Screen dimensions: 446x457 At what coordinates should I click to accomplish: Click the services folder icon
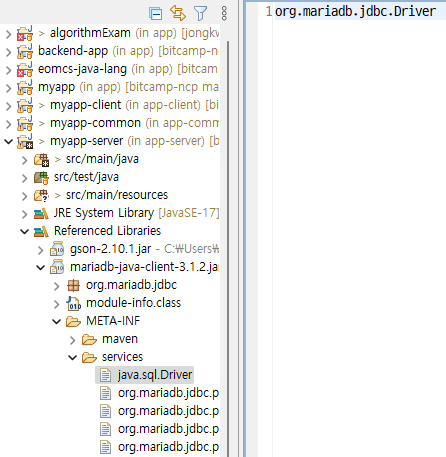(x=89, y=358)
